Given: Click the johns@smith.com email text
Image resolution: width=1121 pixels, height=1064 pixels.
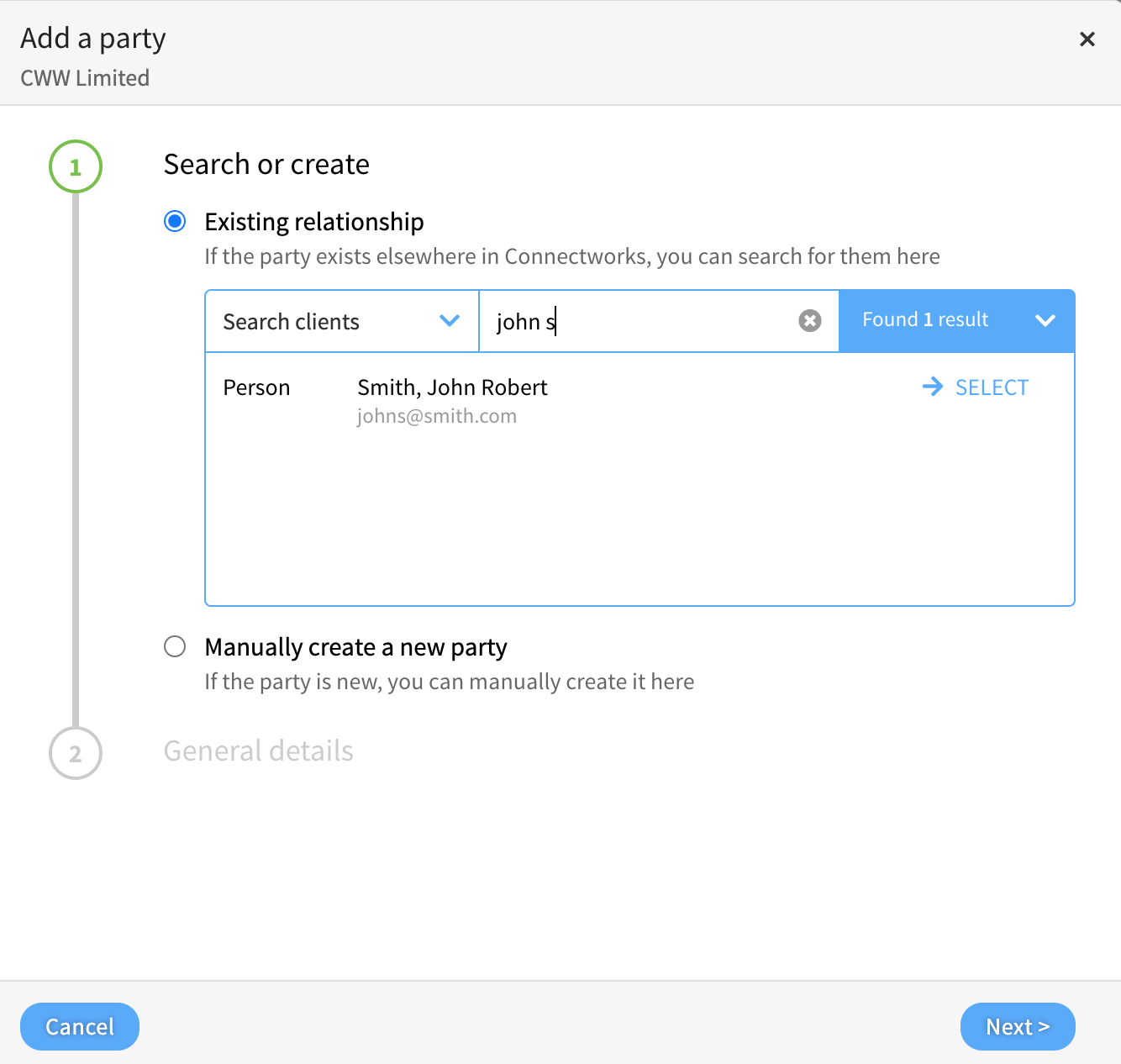Looking at the screenshot, I should 436,416.
